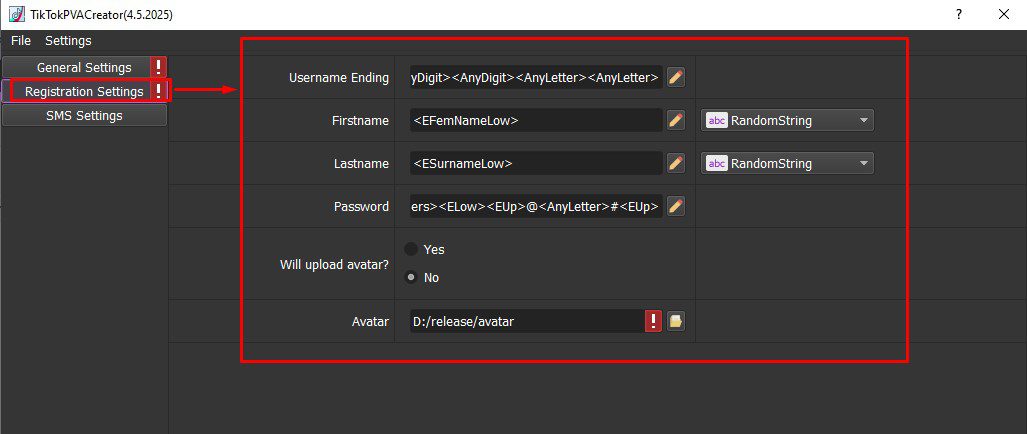The width and height of the screenshot is (1027, 434).
Task: Switch to SMS Settings tab
Action: click(x=84, y=116)
